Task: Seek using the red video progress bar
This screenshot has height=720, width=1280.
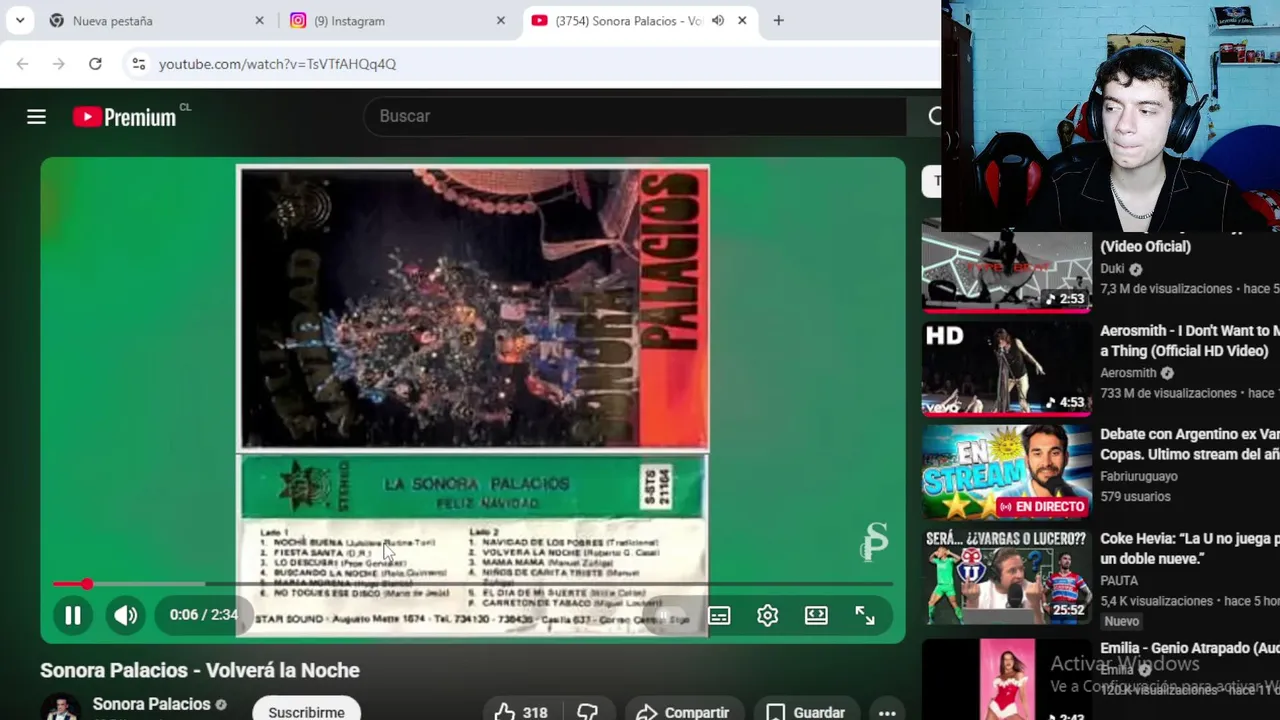Action: (472, 584)
